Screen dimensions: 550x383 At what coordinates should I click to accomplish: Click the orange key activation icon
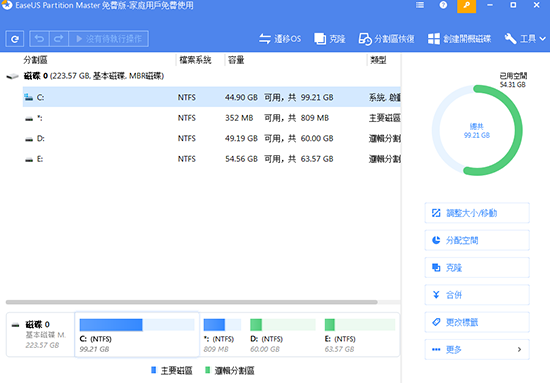(x=467, y=6)
